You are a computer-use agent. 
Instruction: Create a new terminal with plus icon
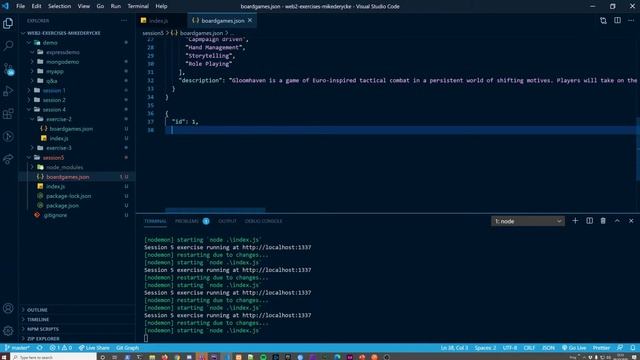pyautogui.click(x=575, y=221)
